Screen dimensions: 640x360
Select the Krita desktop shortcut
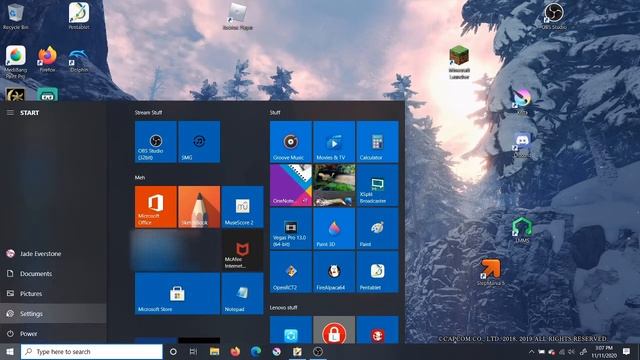pos(522,102)
